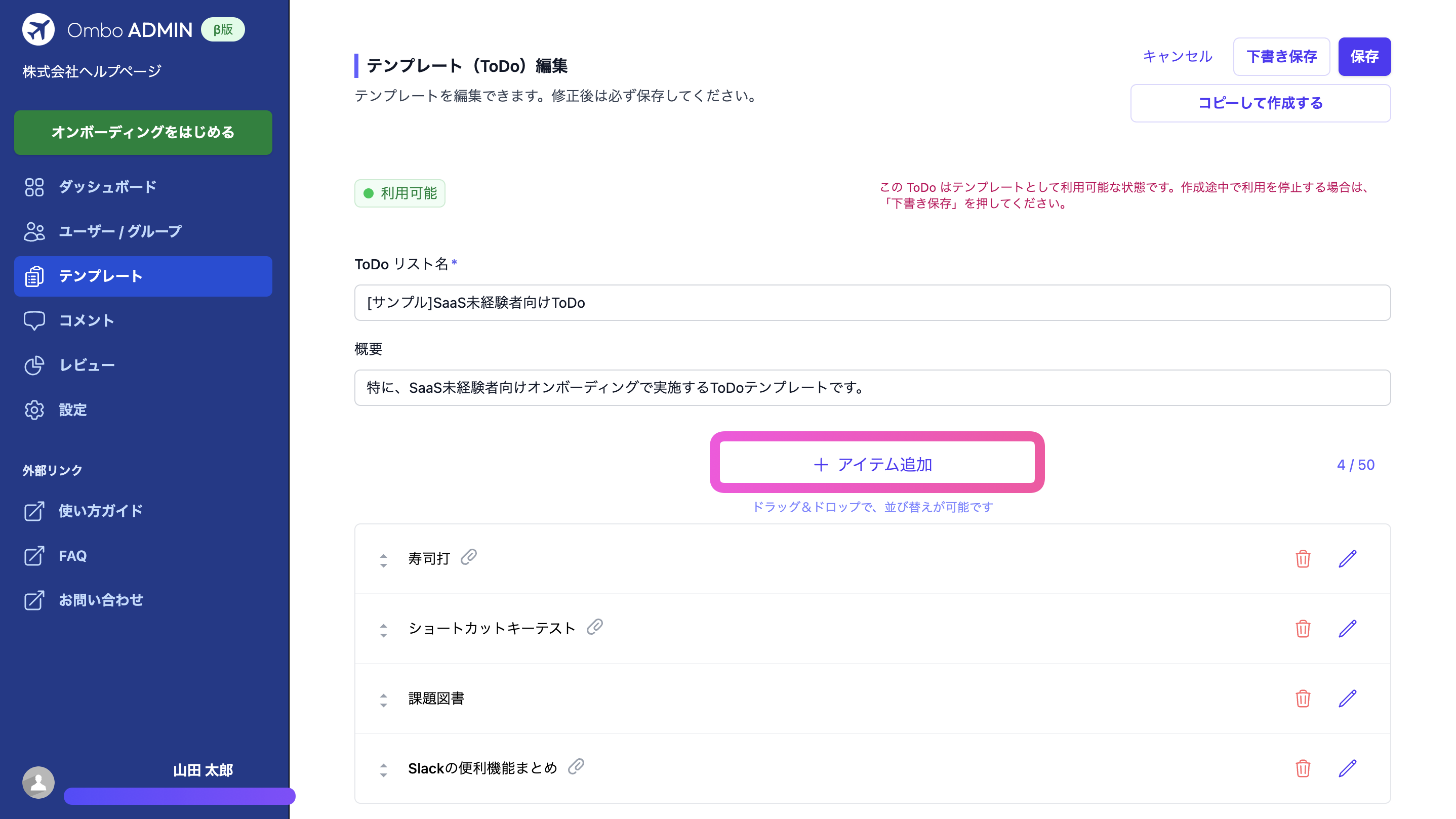Click the ToDo リスト名 input field
Screen dimensions: 1456x819
872,303
